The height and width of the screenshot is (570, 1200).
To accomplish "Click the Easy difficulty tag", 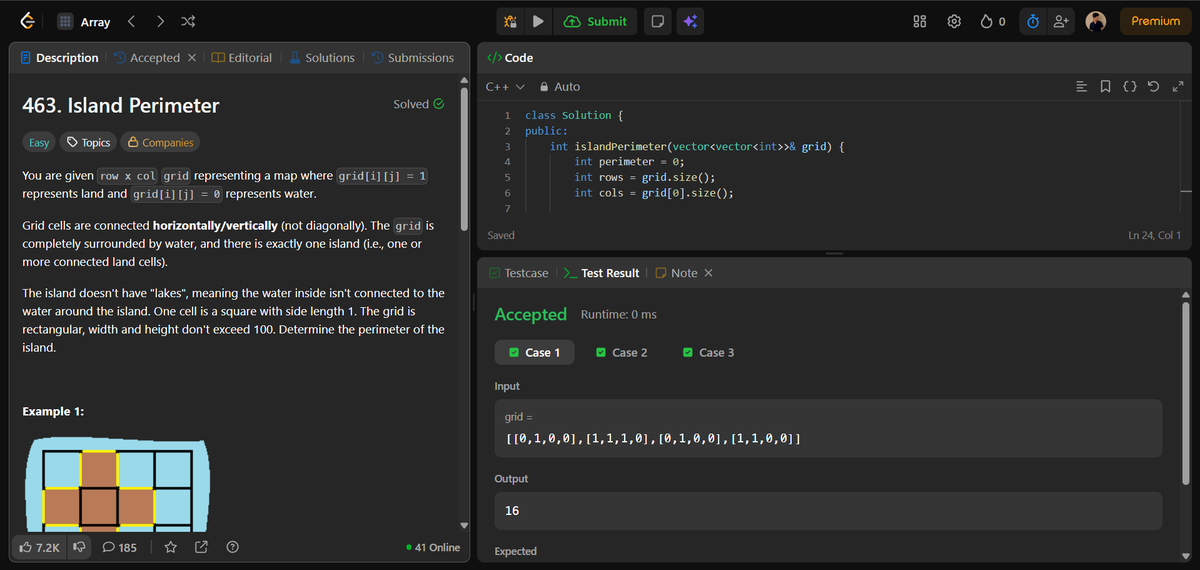I will coord(38,143).
